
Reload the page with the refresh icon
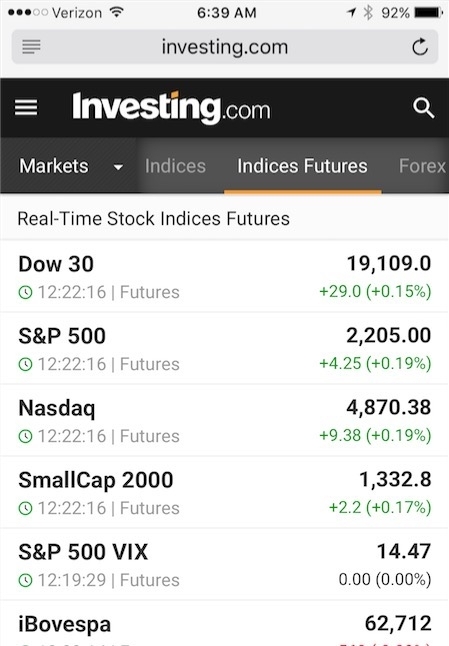[420, 47]
